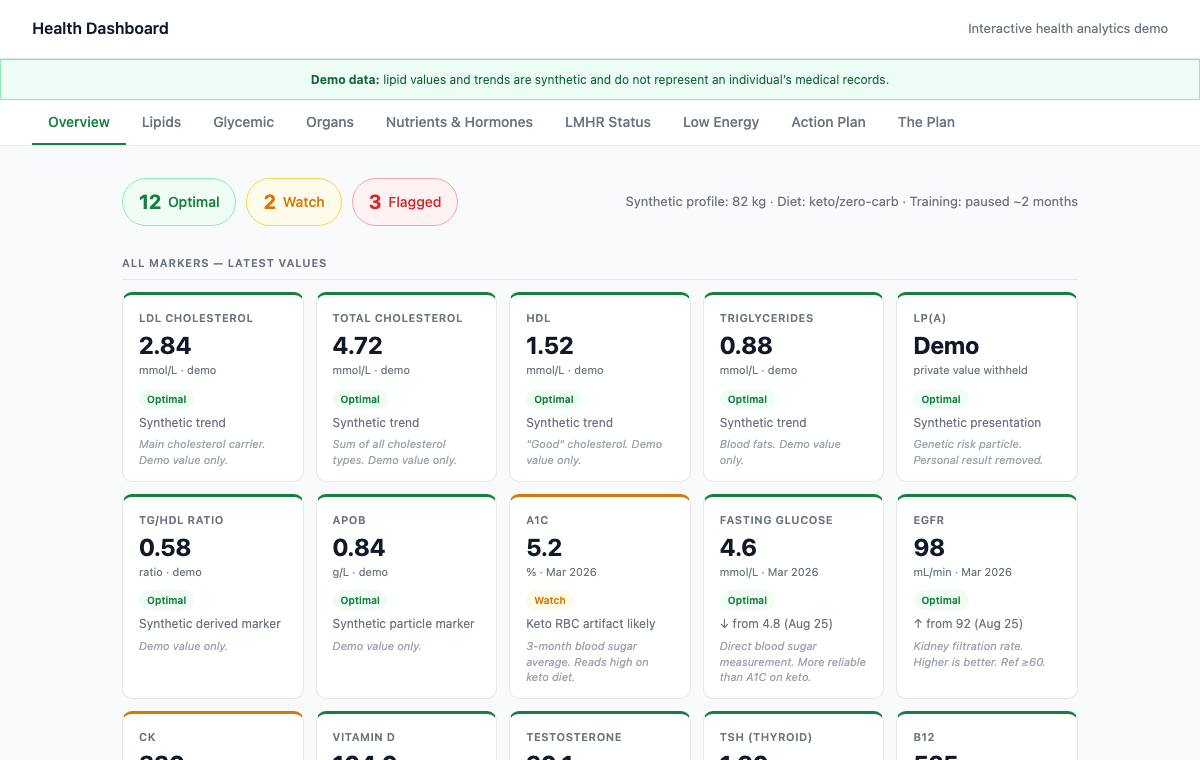Open the Low Energy tab
The image size is (1200, 760).
721,122
